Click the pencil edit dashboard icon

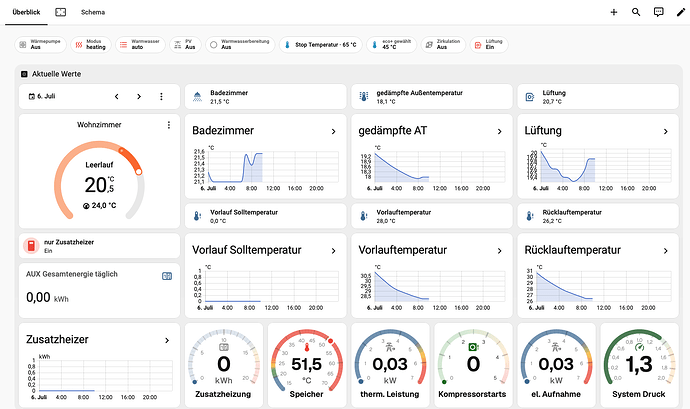681,12
